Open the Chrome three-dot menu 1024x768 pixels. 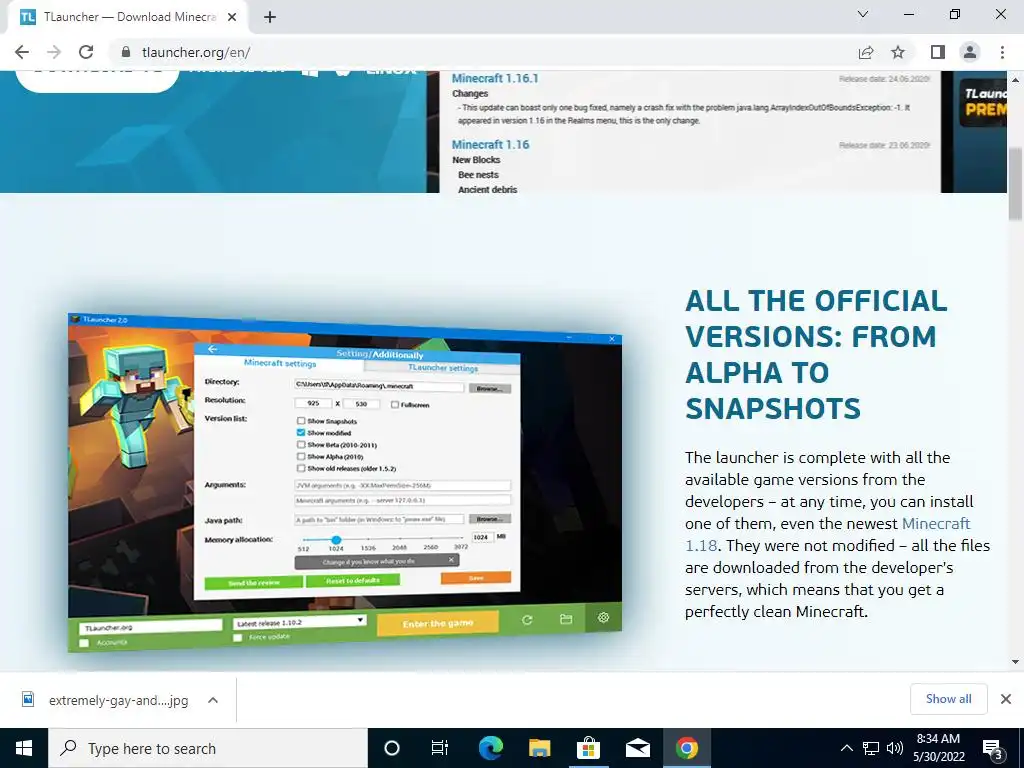point(1002,52)
